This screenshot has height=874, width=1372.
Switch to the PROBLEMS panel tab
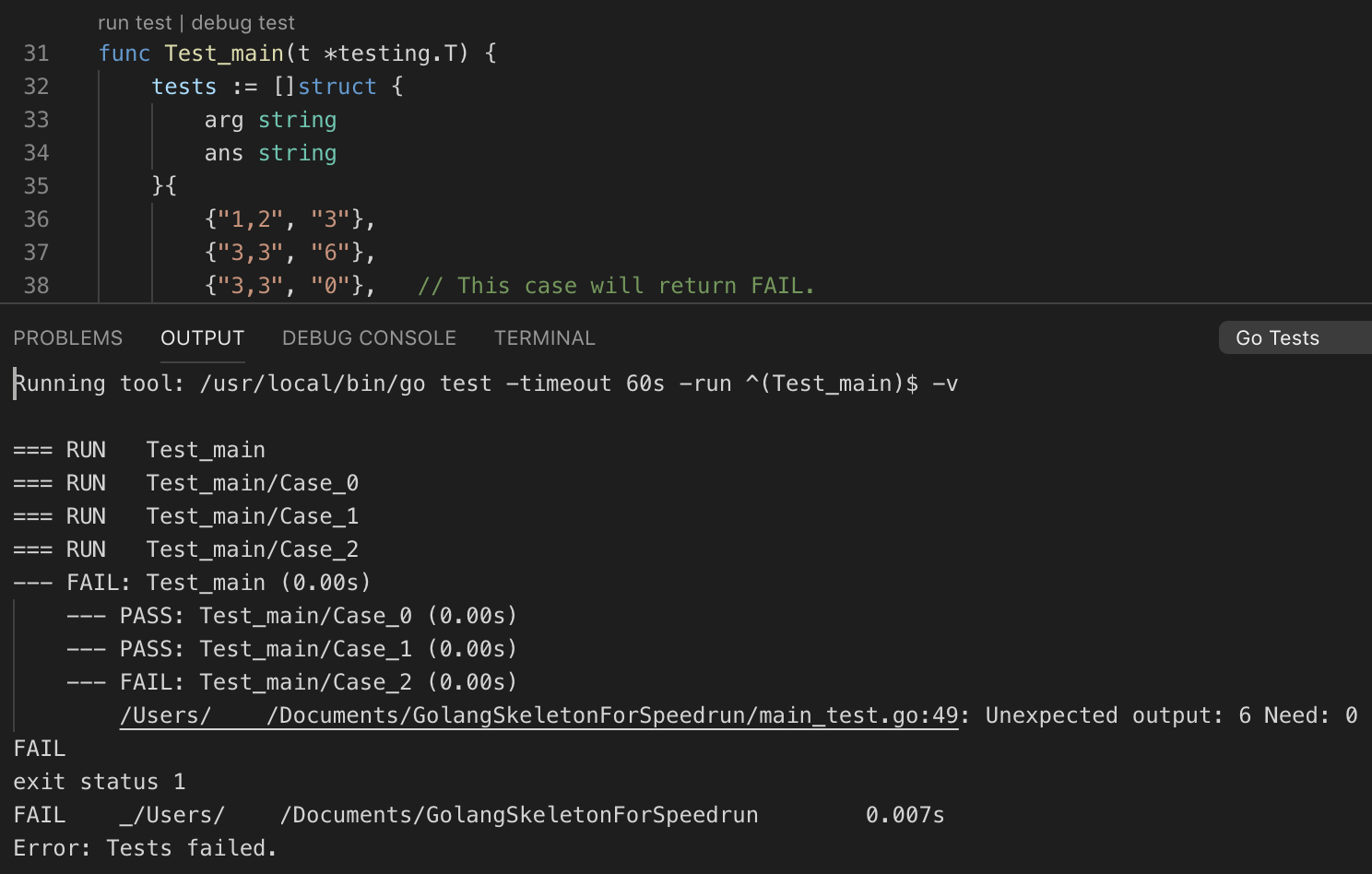(67, 338)
